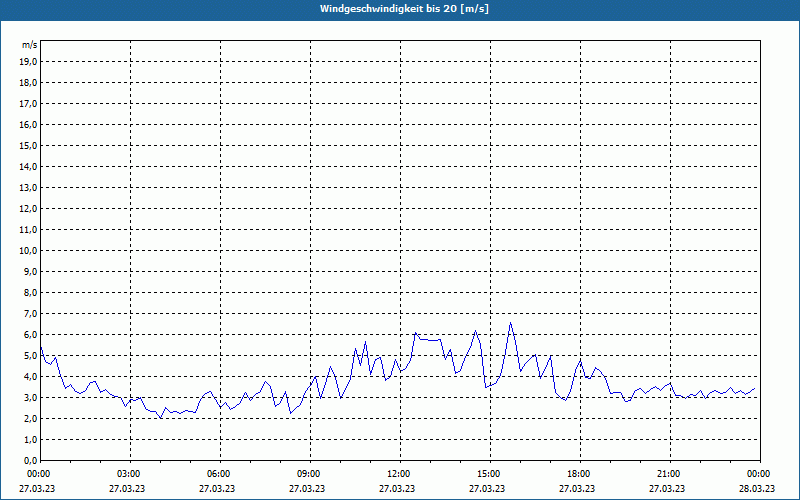Select the "18:00" time axis label
The width and height of the screenshot is (800, 500).
pos(580,474)
